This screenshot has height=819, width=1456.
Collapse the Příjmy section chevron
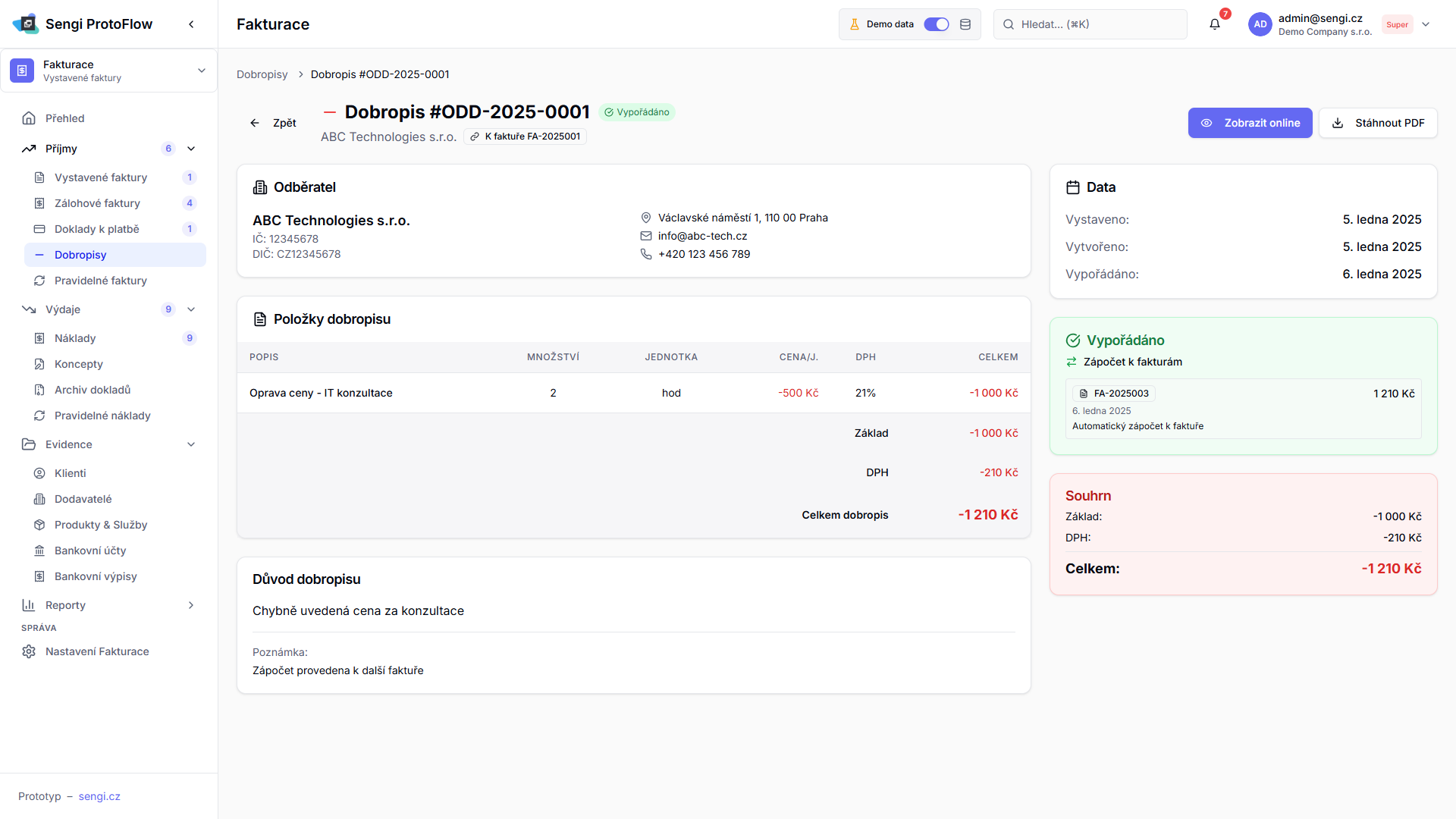pyautogui.click(x=191, y=149)
